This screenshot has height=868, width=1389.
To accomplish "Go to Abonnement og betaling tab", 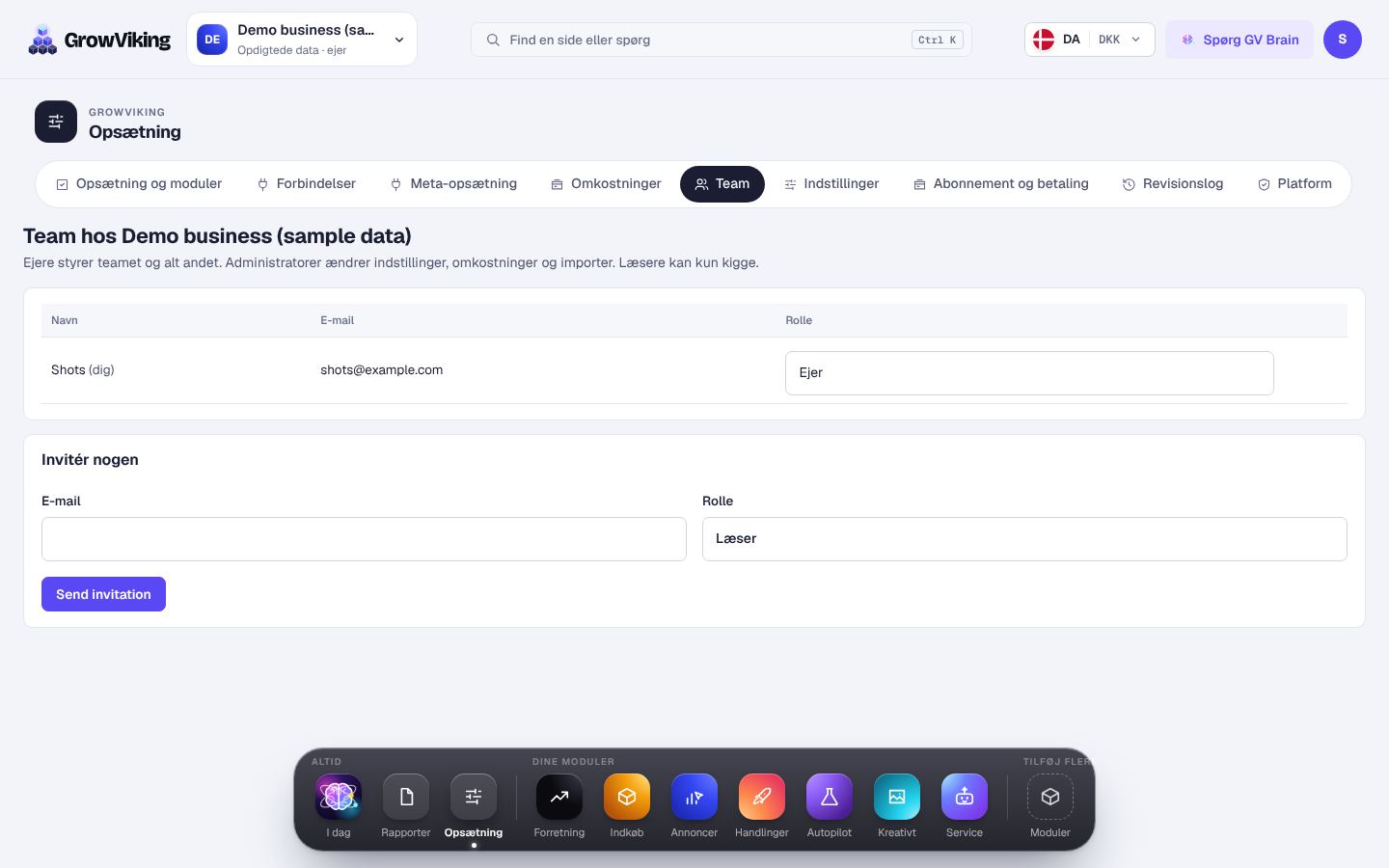I will point(1000,184).
